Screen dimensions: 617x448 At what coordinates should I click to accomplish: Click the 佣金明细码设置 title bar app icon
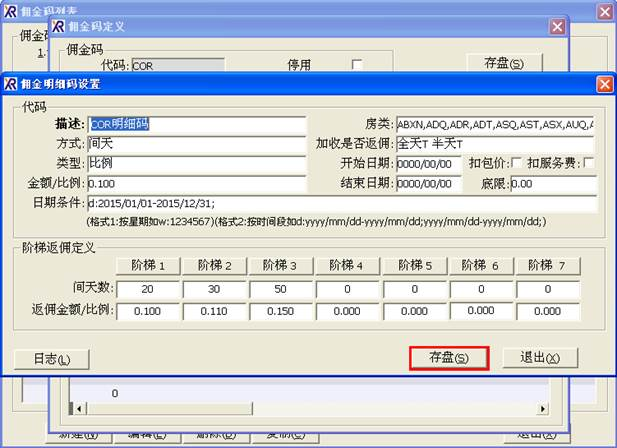click(x=10, y=84)
